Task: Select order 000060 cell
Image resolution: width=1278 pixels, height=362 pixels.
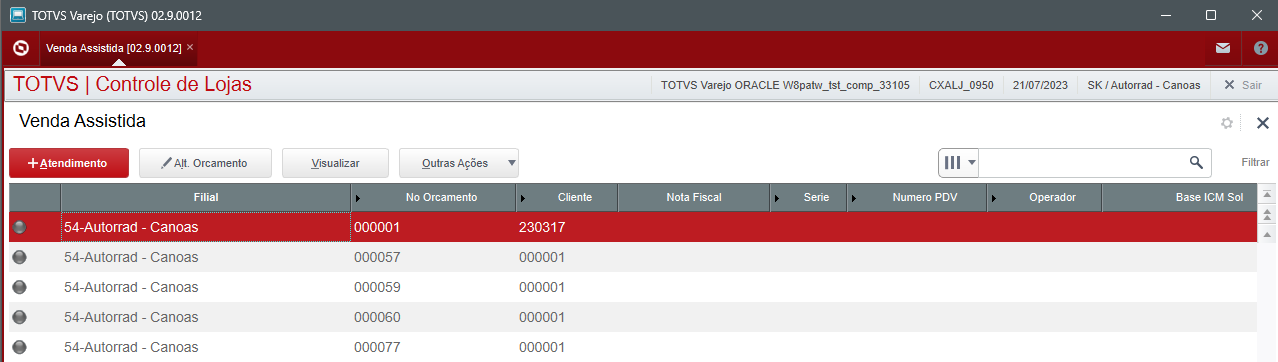Action: tap(433, 318)
